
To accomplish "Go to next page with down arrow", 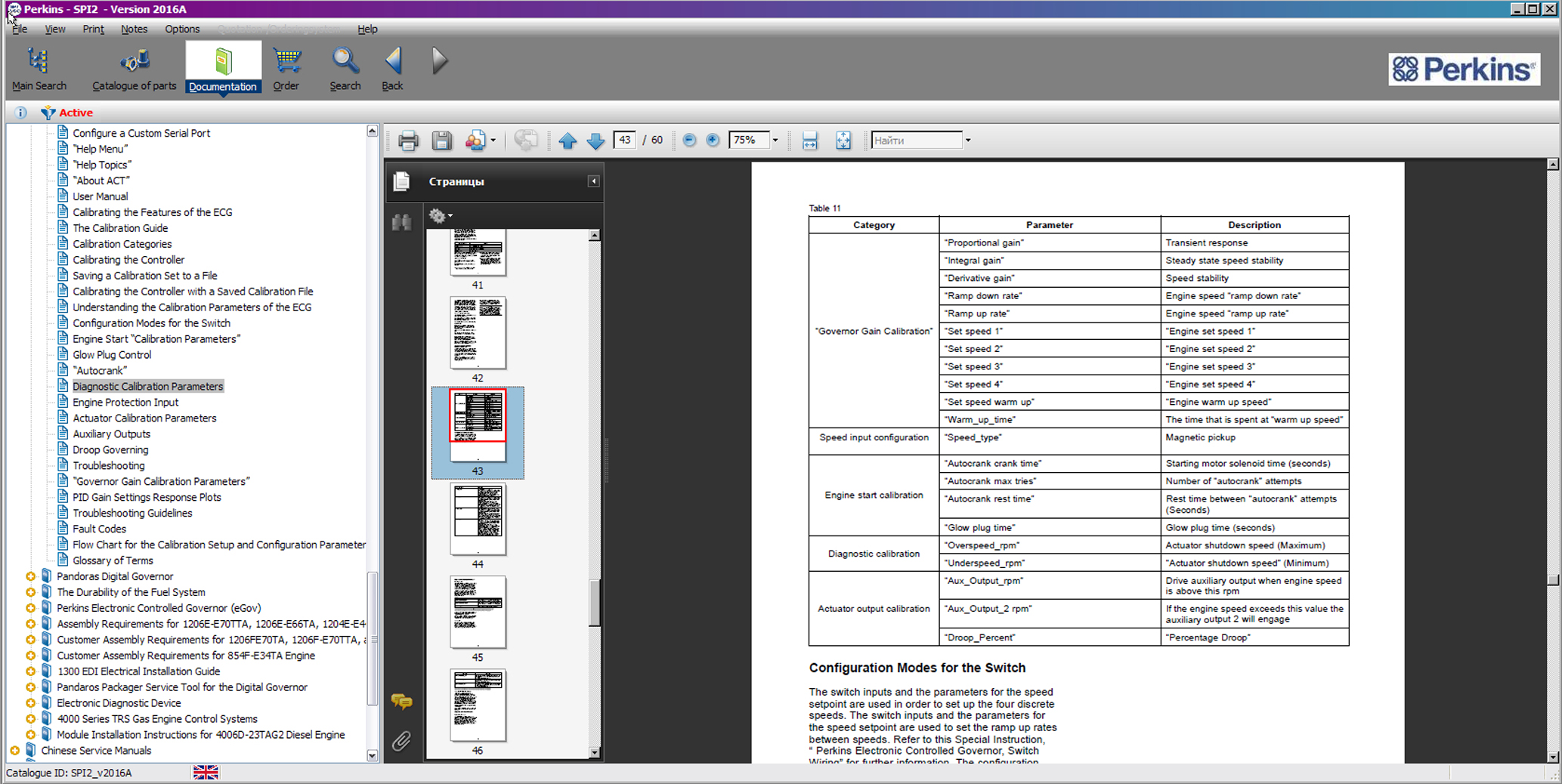I will click(x=595, y=140).
